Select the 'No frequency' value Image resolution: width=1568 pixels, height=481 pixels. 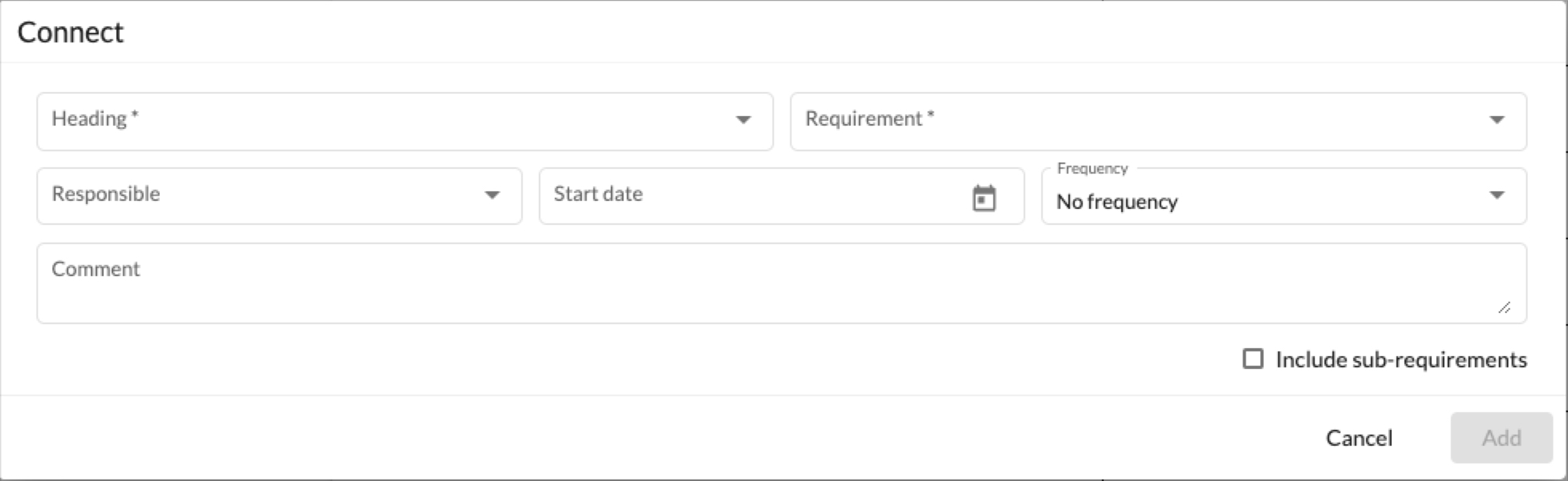point(1117,202)
